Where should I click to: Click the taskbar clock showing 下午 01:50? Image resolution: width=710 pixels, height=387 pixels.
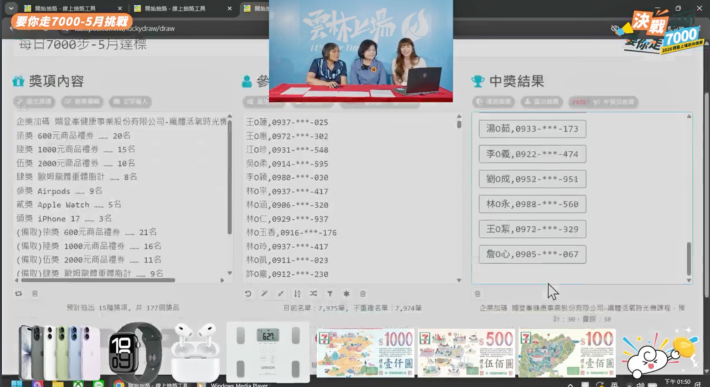pyautogui.click(x=677, y=383)
